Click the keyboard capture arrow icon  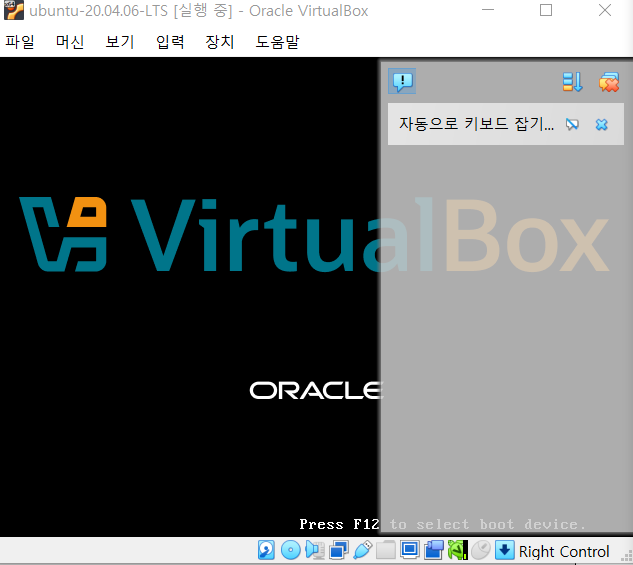(x=505, y=550)
